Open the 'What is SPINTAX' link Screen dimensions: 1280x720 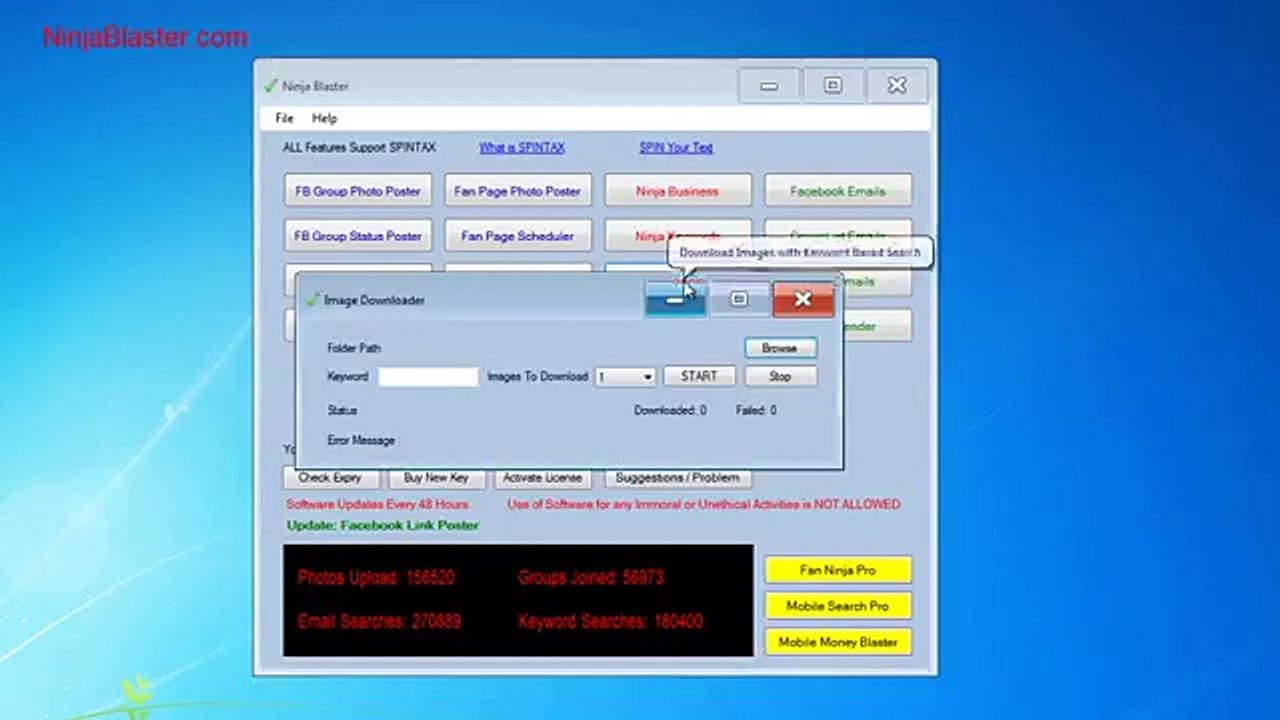(x=522, y=147)
